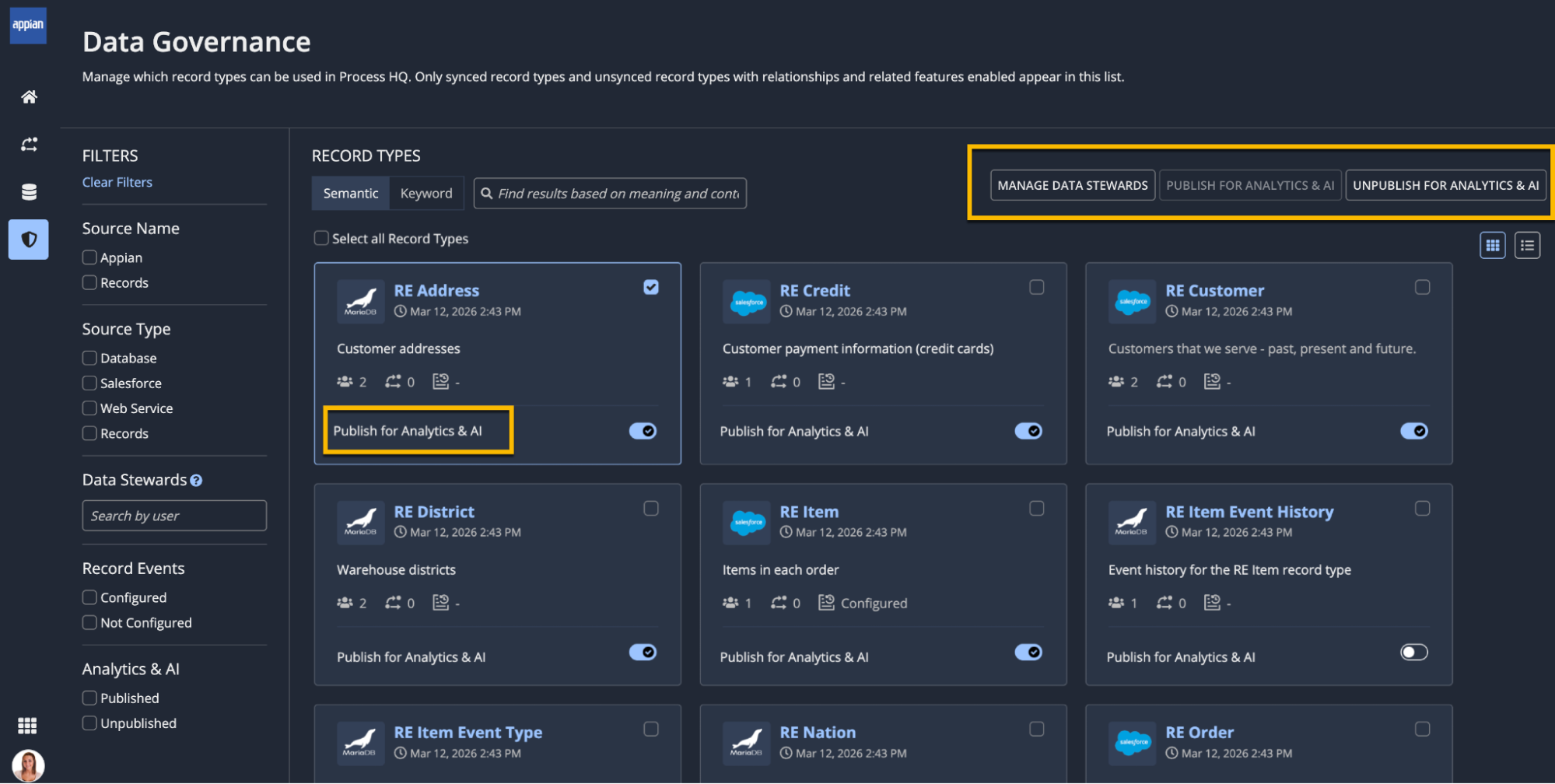1555x784 pixels.
Task: Open the RE Customer record type link
Action: click(x=1214, y=290)
